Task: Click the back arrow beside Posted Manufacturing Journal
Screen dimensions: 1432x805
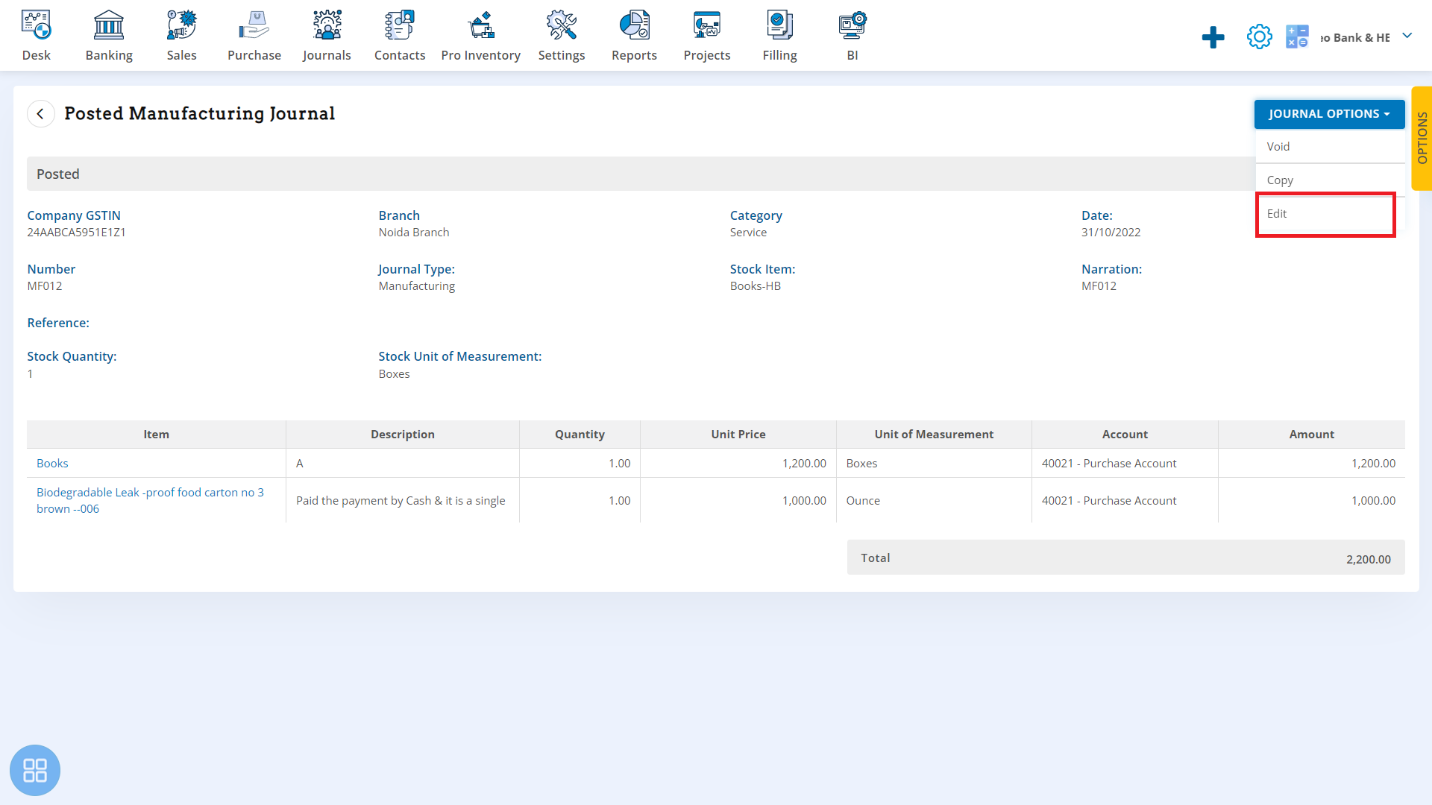Action: [x=40, y=114]
